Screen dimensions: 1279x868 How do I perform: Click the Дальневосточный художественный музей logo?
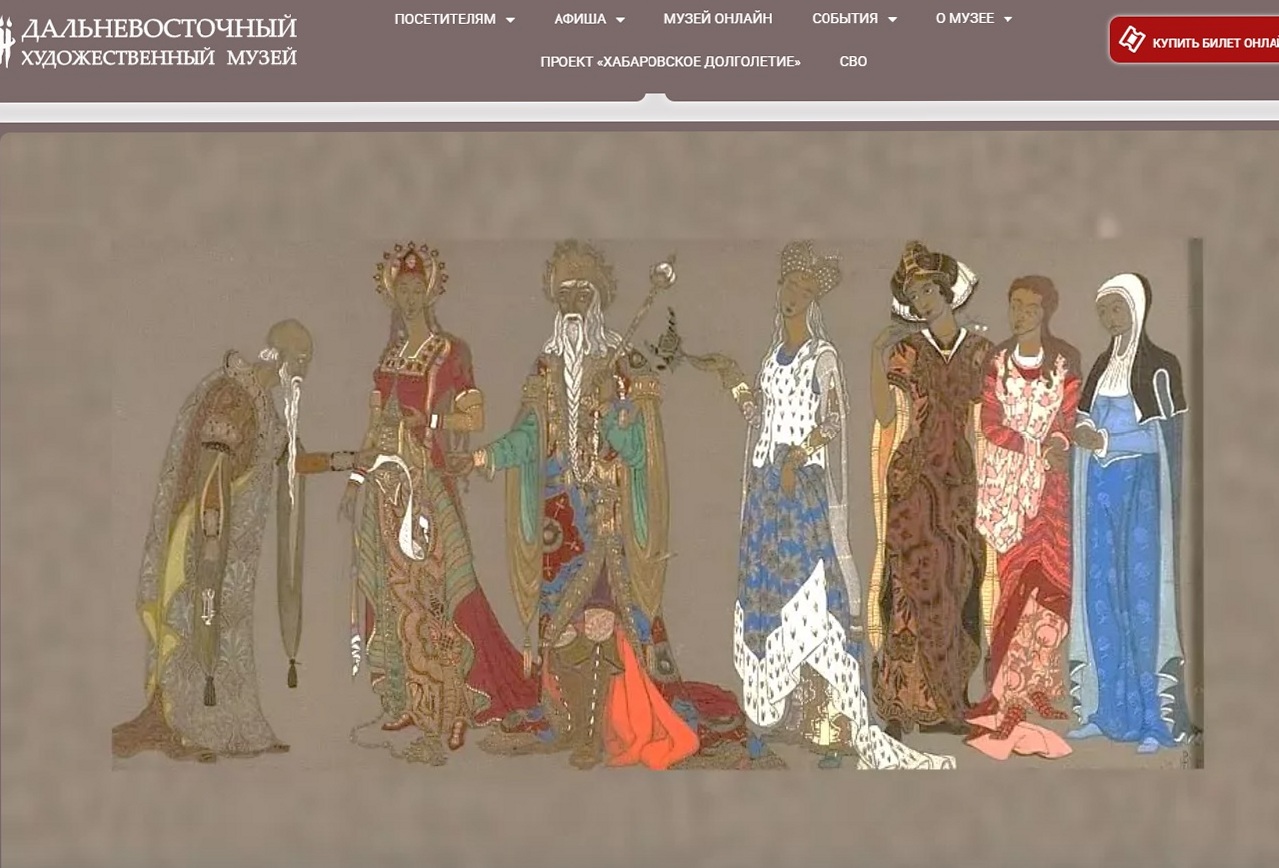pyautogui.click(x=148, y=42)
